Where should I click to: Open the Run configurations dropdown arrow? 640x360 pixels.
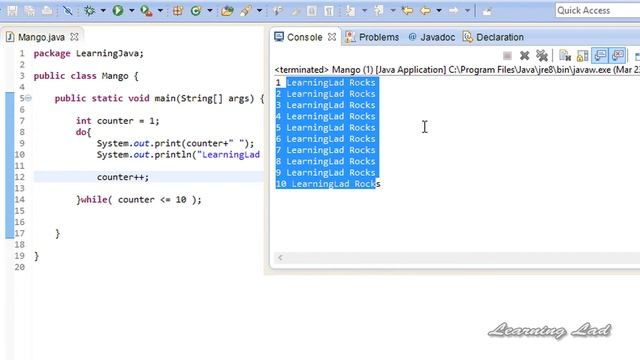(131, 11)
